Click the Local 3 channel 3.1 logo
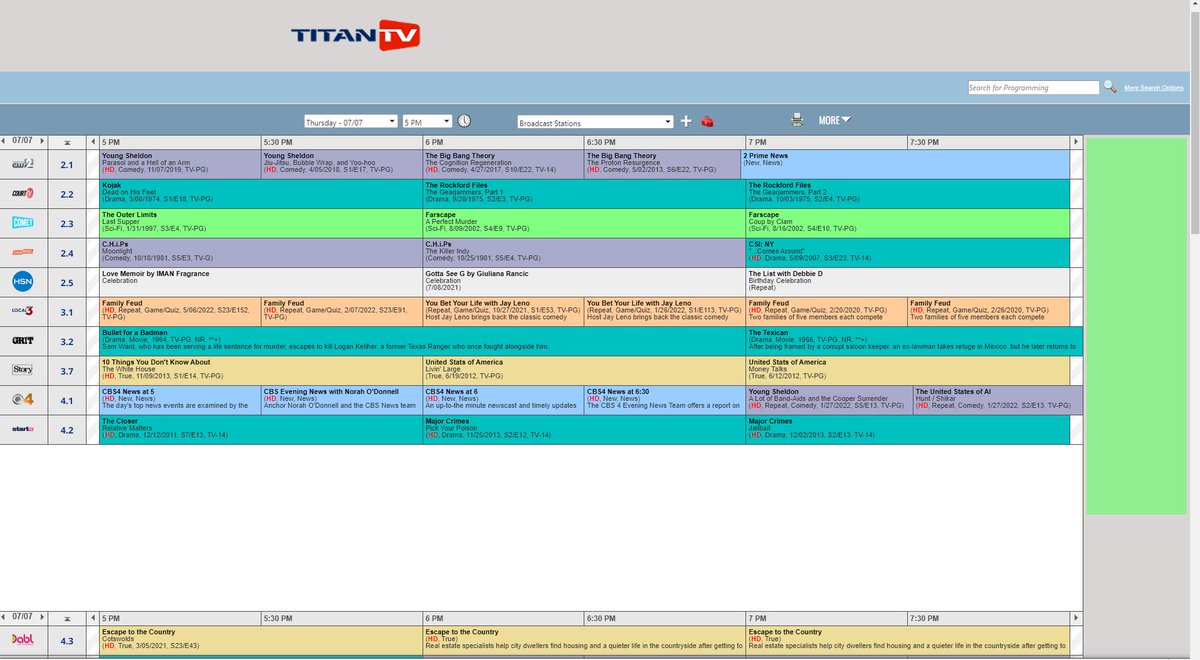The width and height of the screenshot is (1200, 660). 23,311
